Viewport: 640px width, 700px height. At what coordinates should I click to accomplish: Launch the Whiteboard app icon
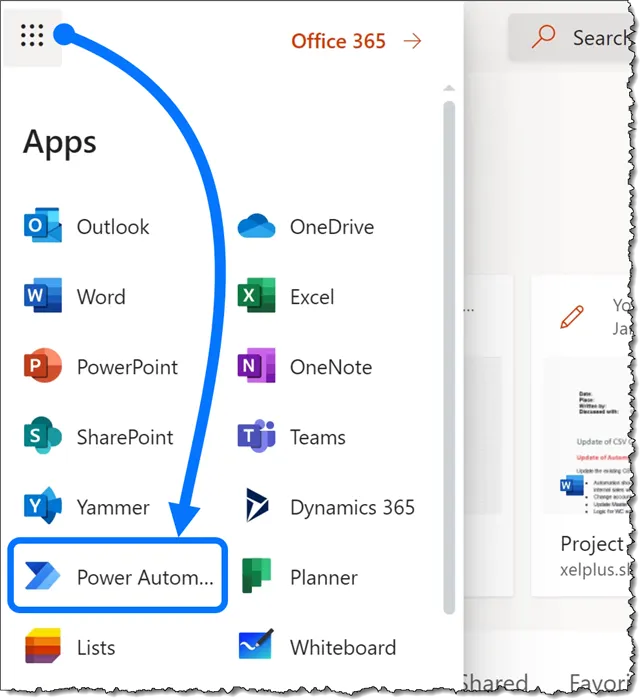(x=256, y=646)
